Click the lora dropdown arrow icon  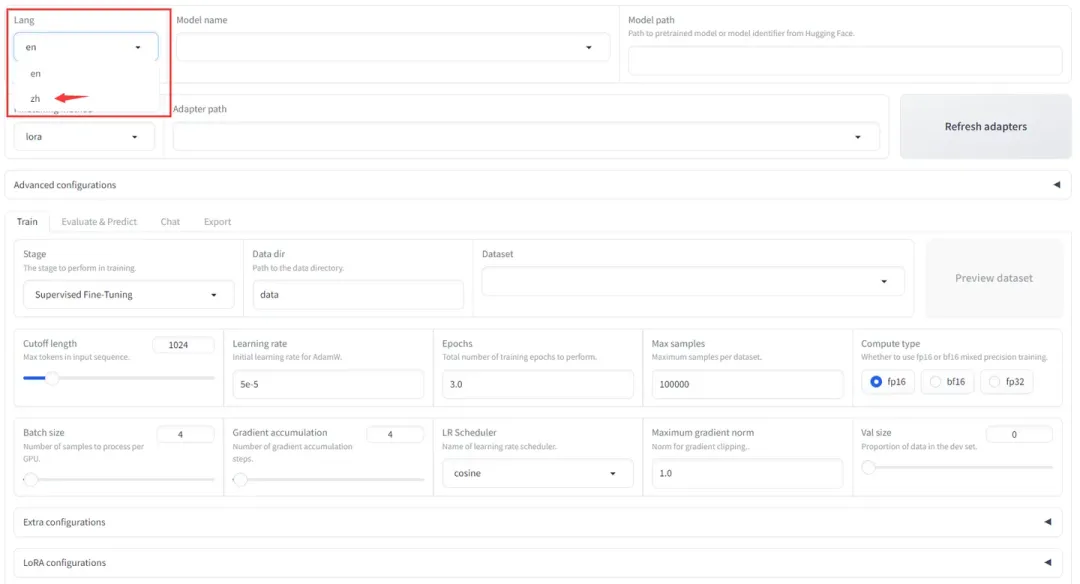click(134, 137)
